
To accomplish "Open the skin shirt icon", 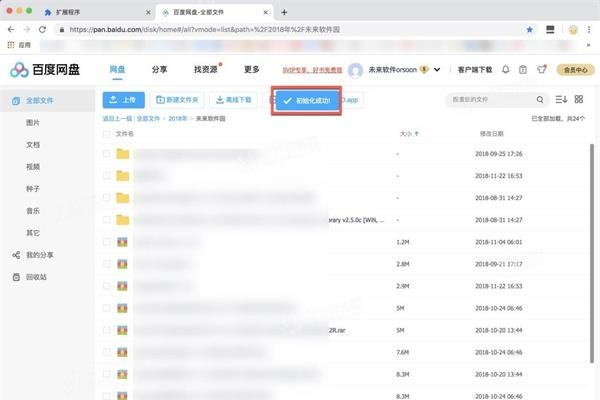I will (x=541, y=69).
